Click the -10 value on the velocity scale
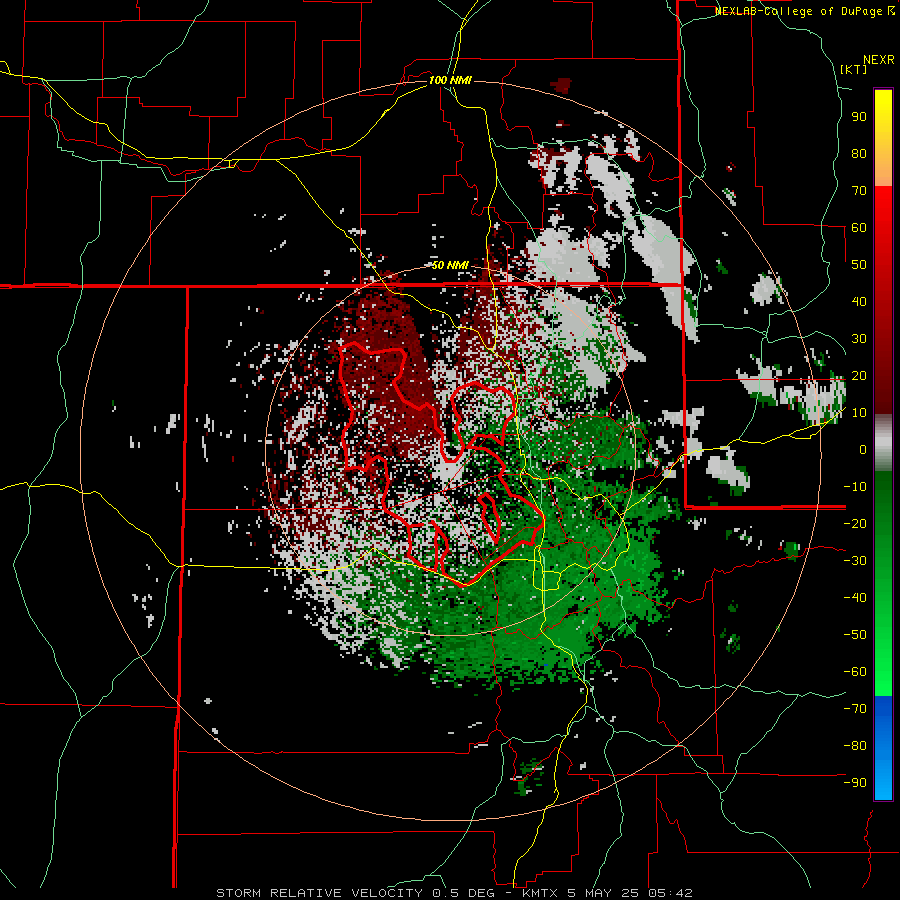900x900 pixels. click(855, 487)
